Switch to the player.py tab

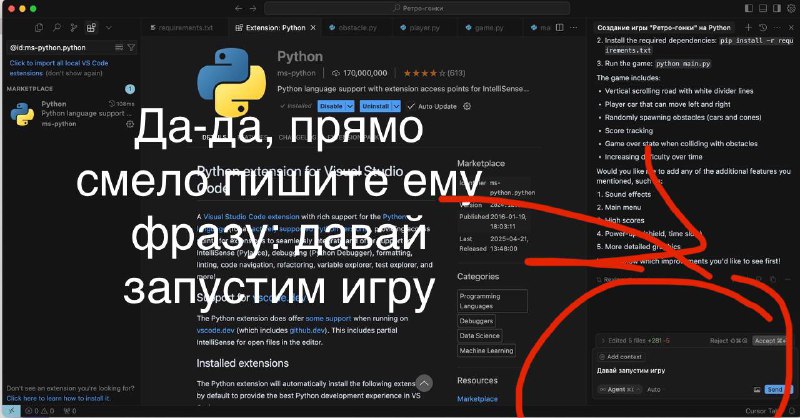[x=420, y=28]
